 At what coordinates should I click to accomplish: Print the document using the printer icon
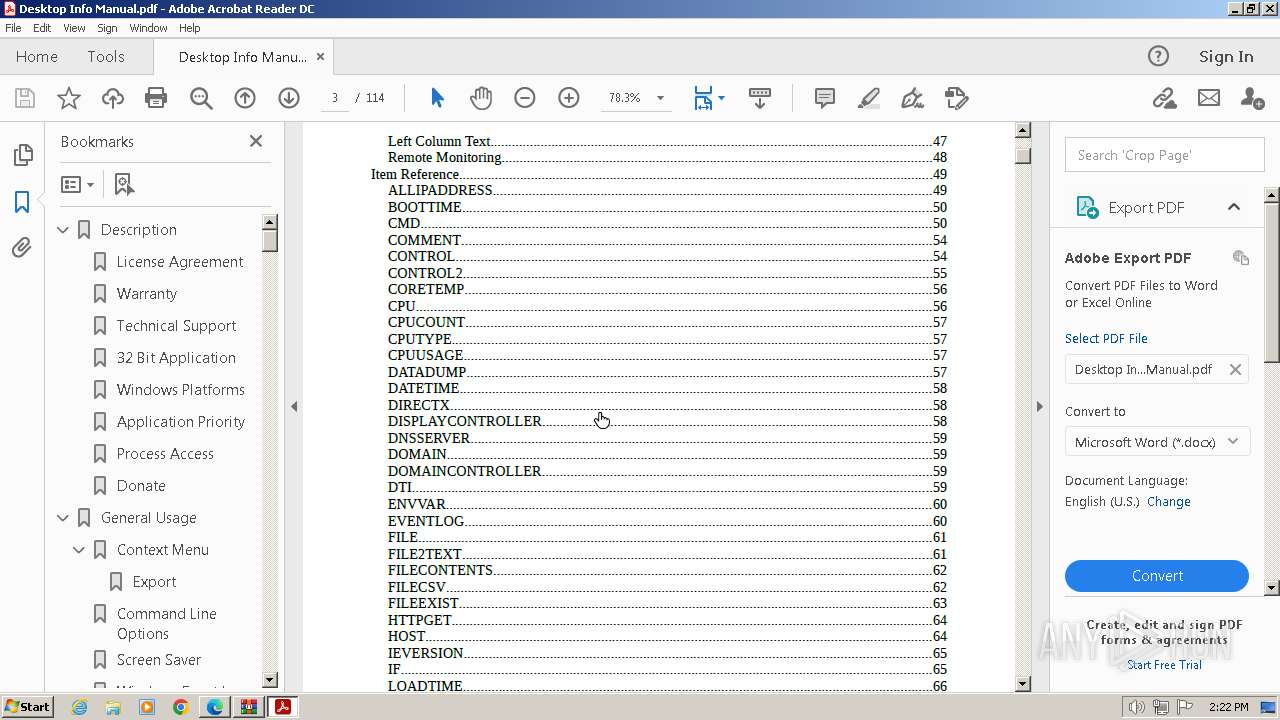coord(156,98)
